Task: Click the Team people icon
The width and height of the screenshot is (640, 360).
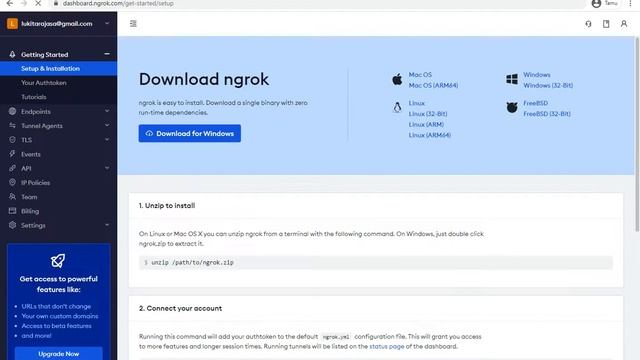Action: click(x=12, y=197)
